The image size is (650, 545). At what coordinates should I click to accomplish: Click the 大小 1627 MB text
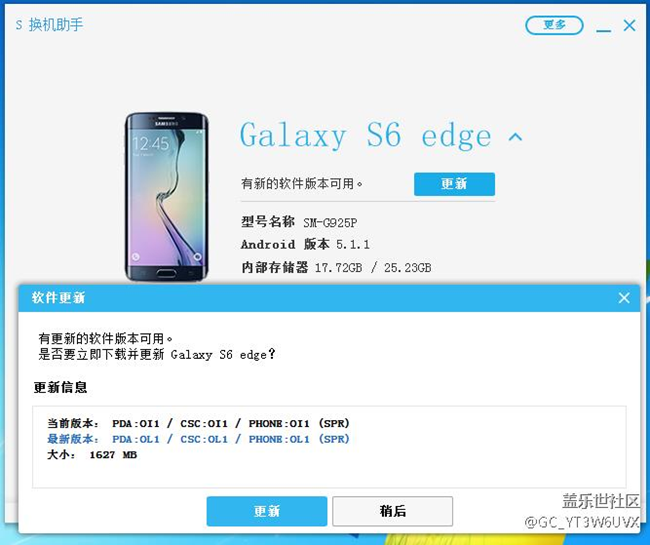(x=92, y=455)
